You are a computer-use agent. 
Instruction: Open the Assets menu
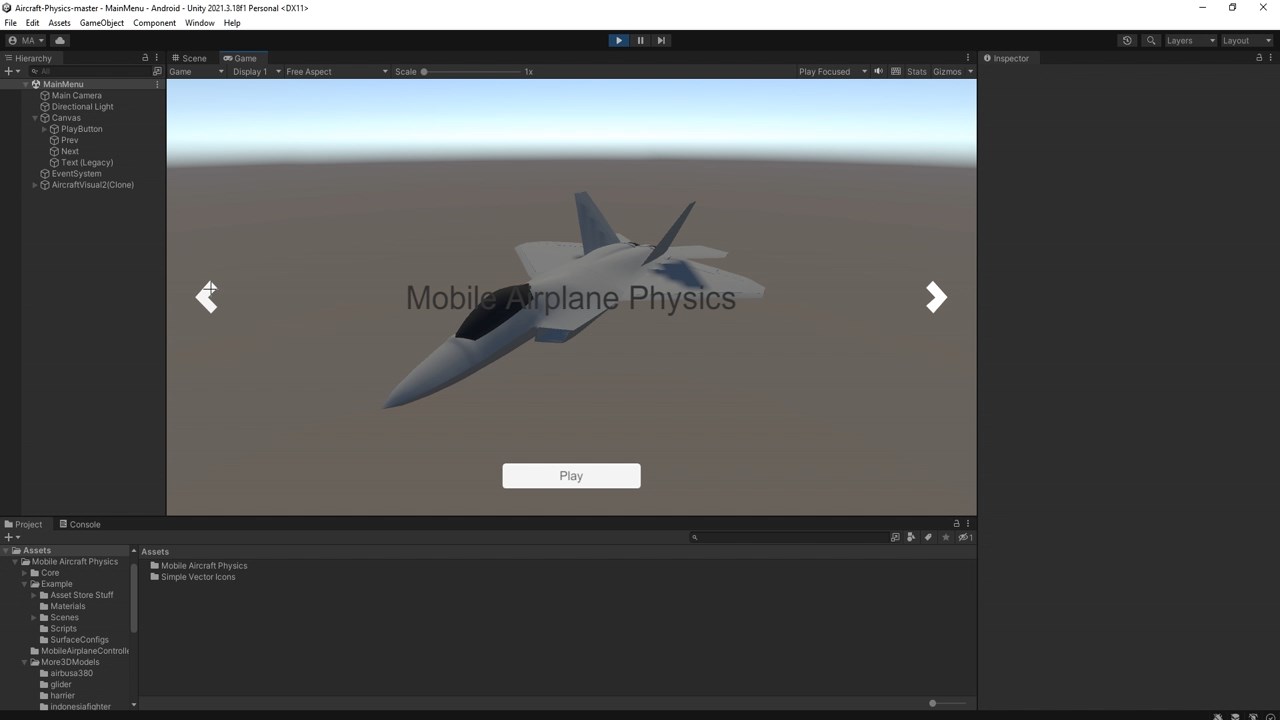59,23
